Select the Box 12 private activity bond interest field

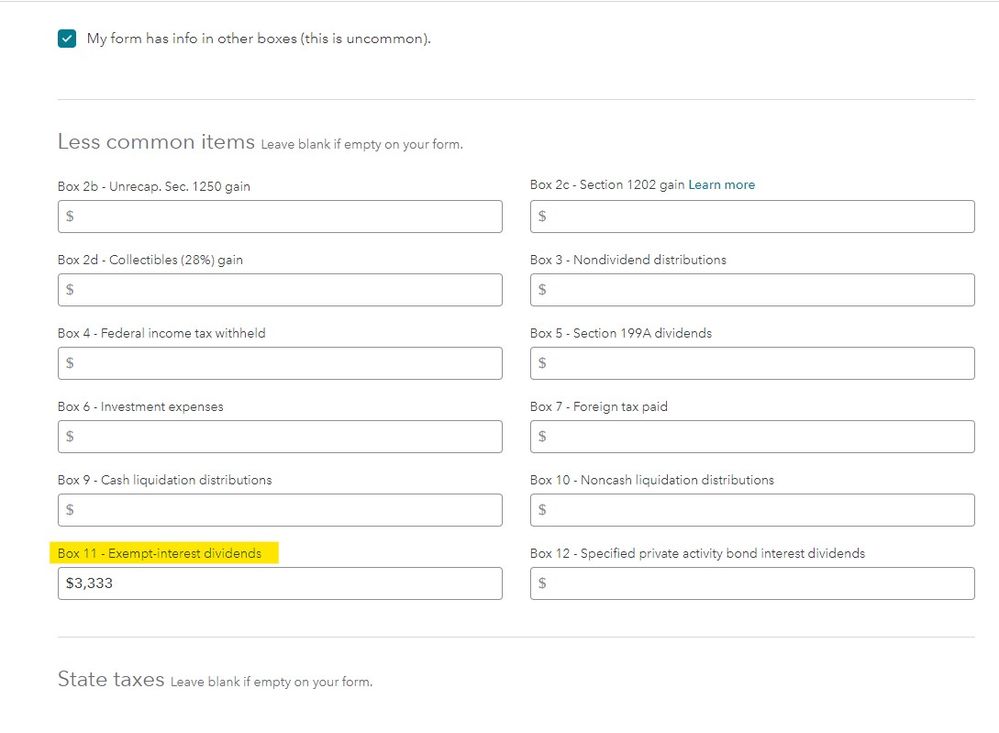(x=752, y=583)
